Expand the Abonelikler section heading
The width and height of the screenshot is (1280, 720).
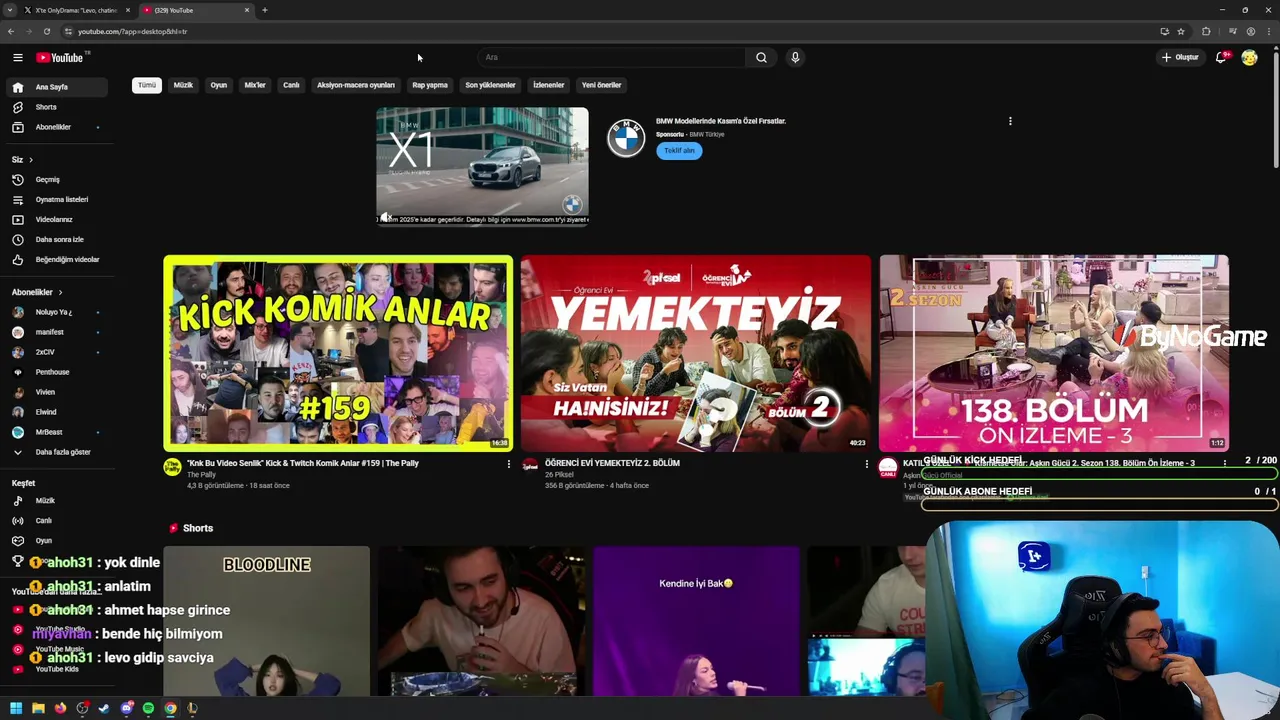point(37,292)
